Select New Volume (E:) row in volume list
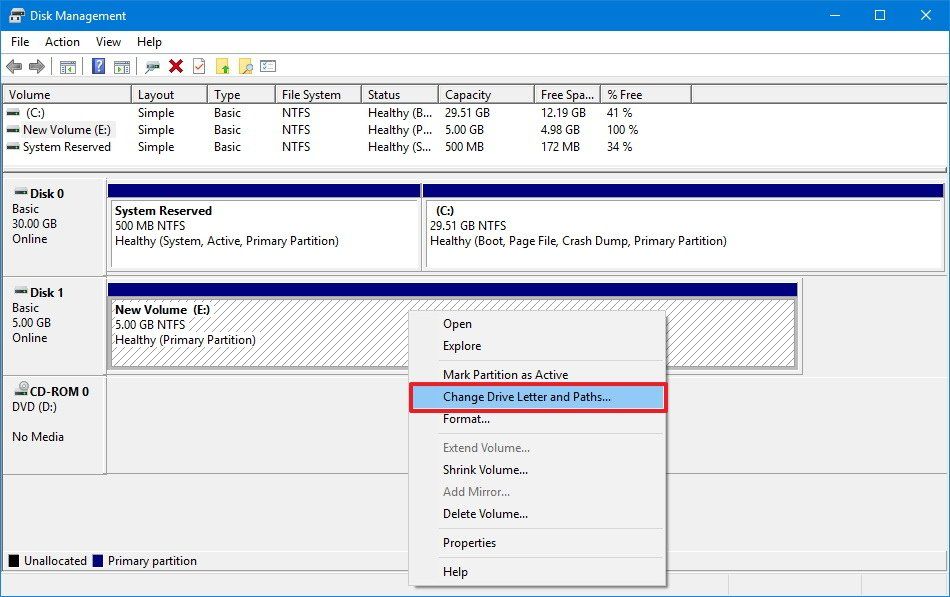950x597 pixels. click(x=67, y=130)
